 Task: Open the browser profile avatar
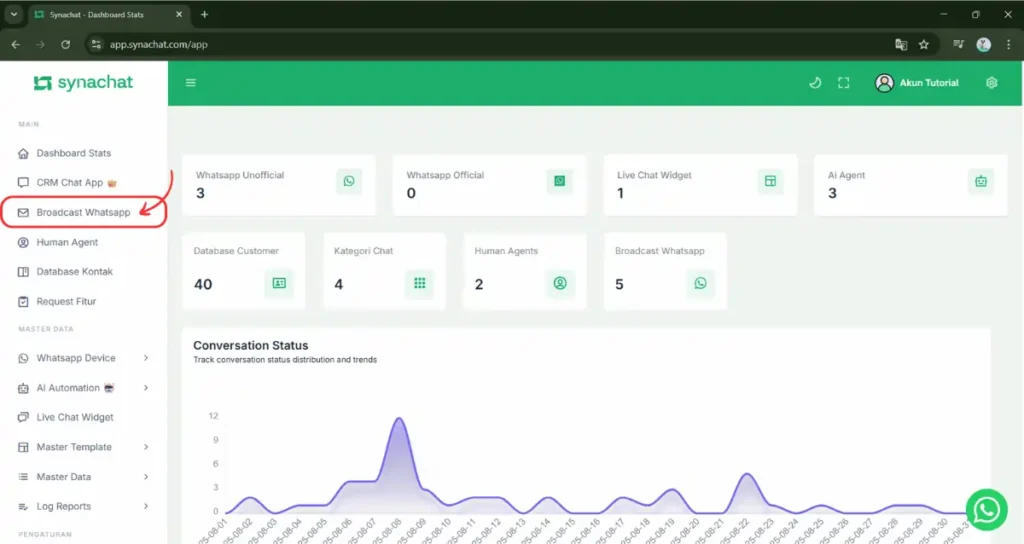pos(984,44)
